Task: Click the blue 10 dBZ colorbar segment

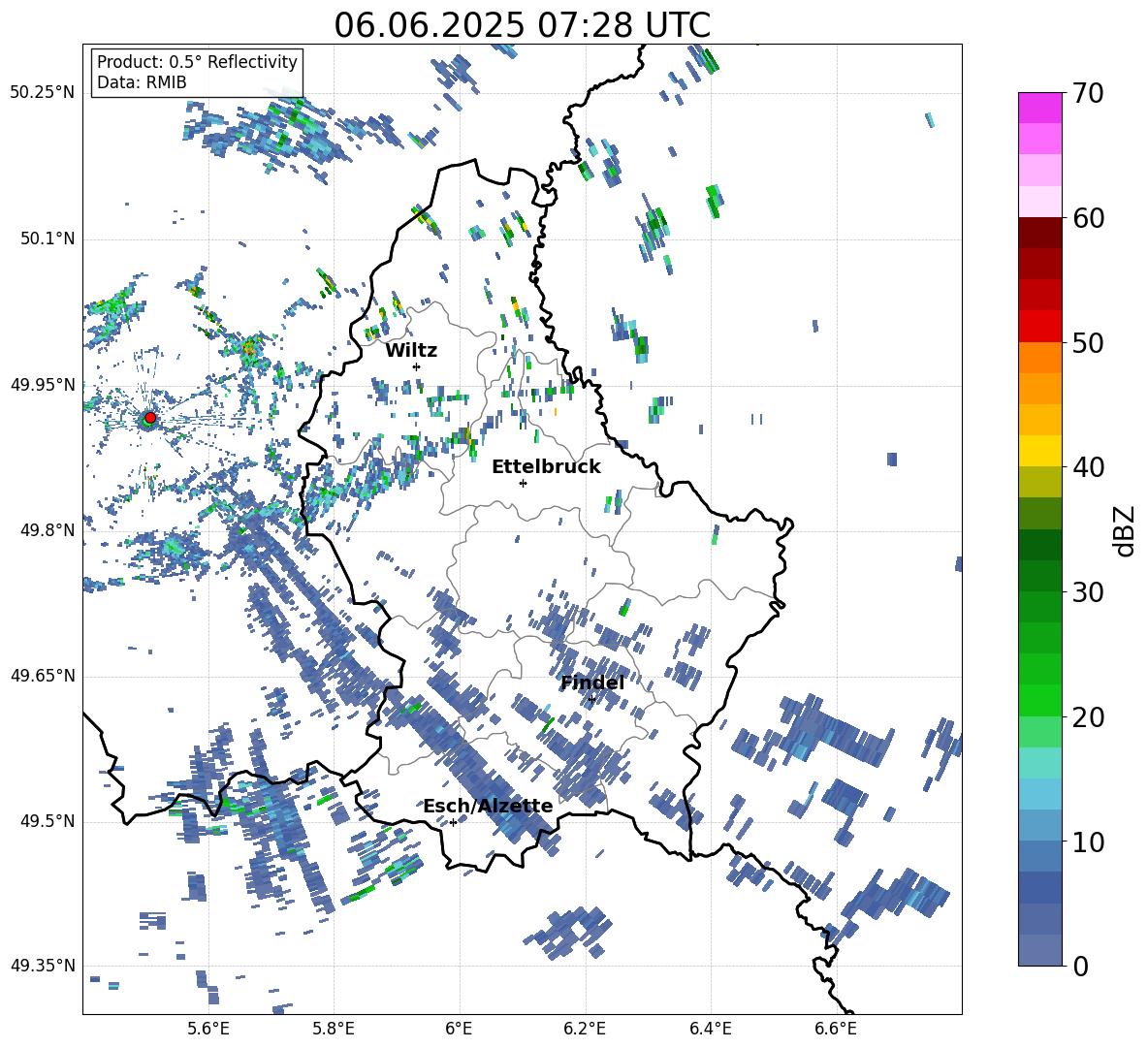Action: 1039,826
